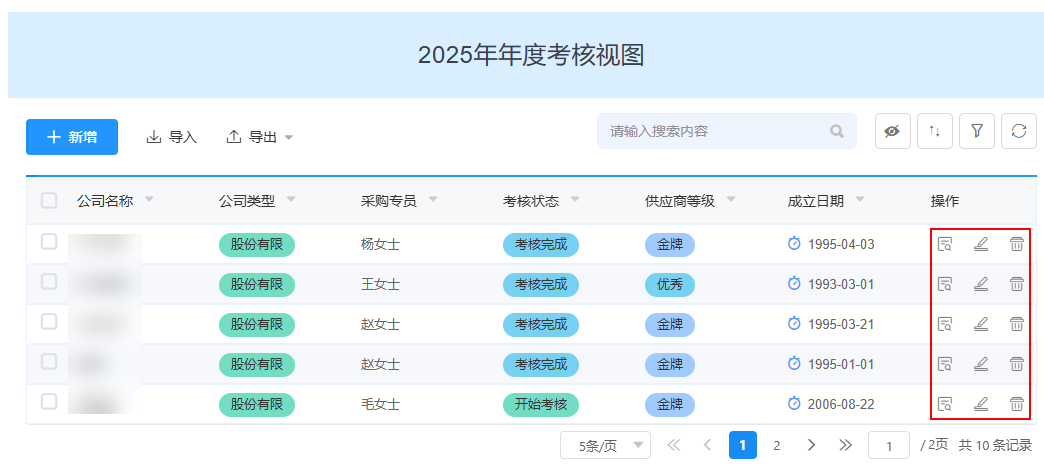Select the checkbox for the 毛女士 row

[x=49, y=402]
